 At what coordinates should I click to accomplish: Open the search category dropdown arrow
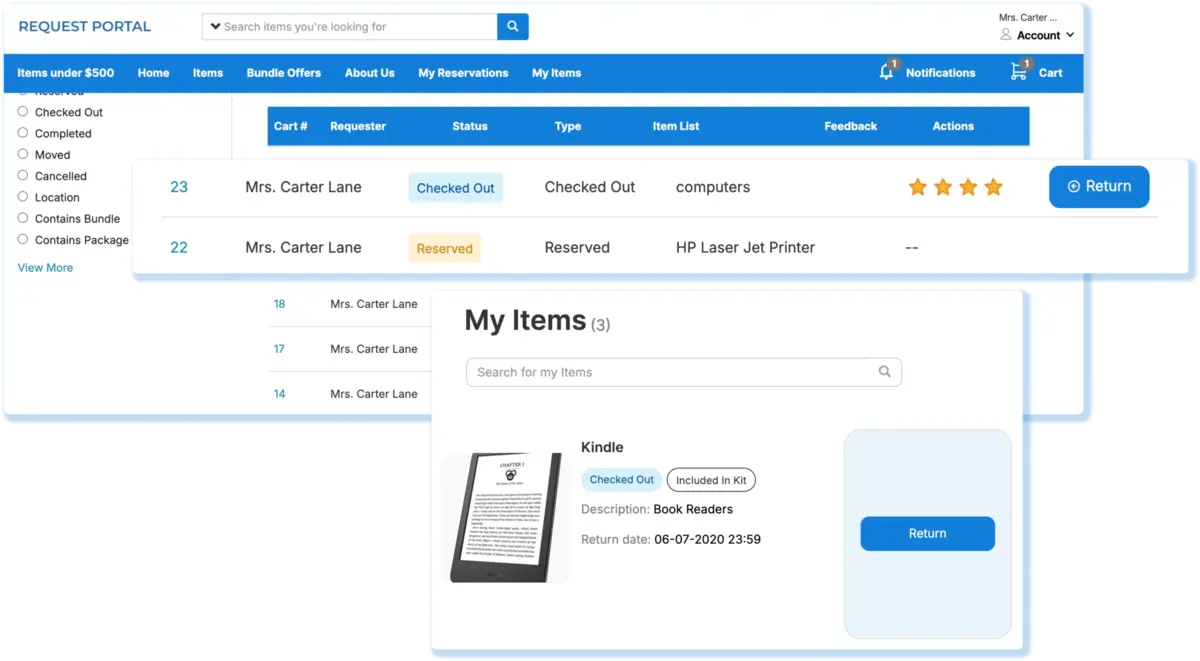click(215, 27)
